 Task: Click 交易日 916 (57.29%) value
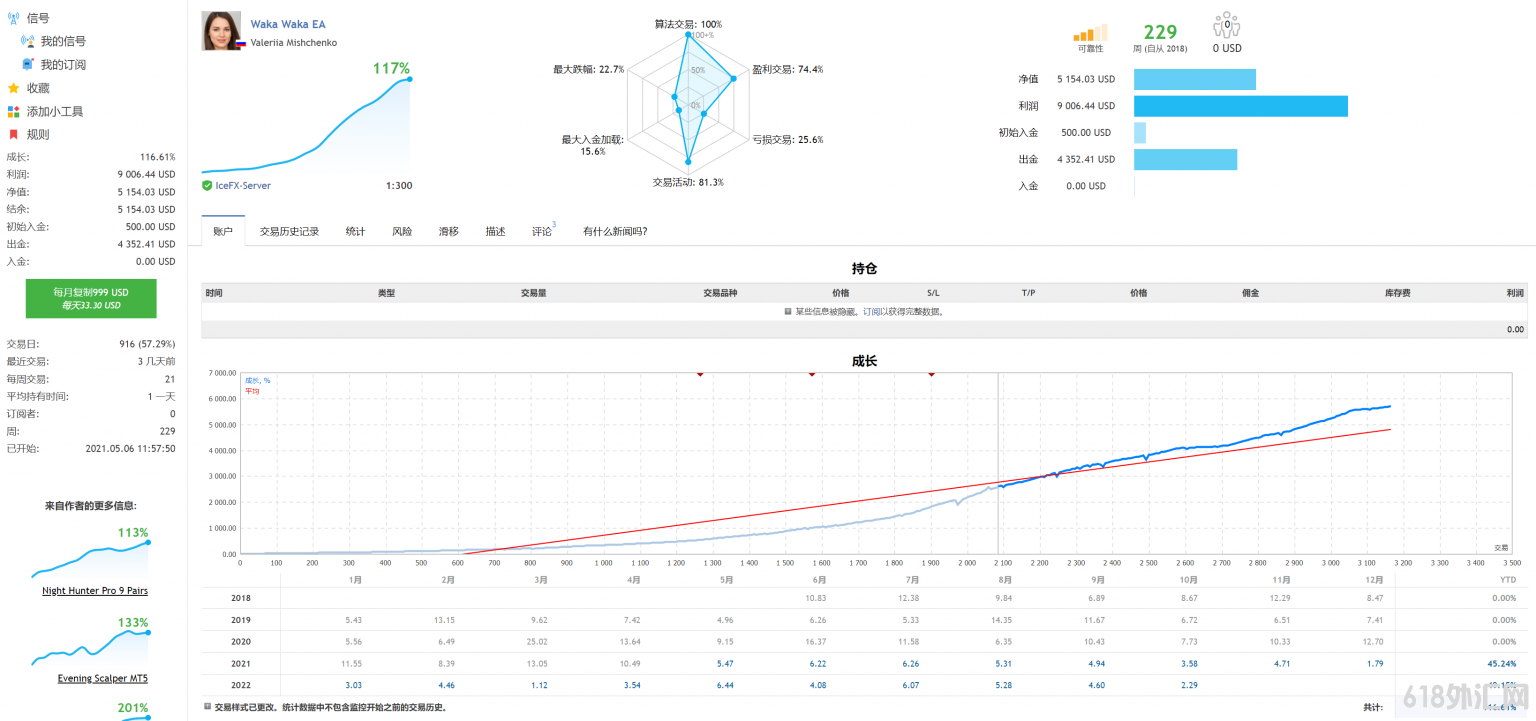[x=147, y=344]
